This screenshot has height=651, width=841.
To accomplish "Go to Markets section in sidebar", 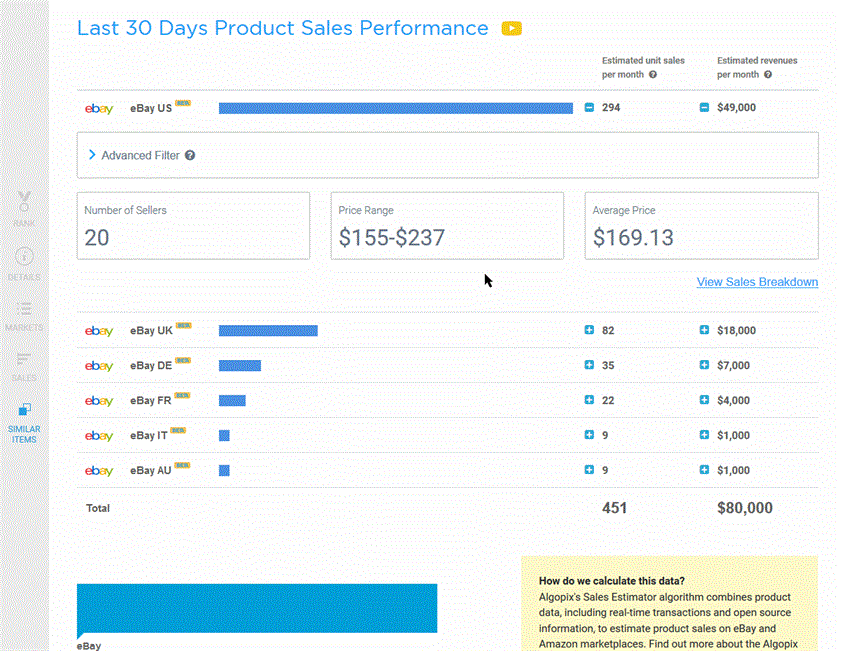I will pyautogui.click(x=24, y=316).
